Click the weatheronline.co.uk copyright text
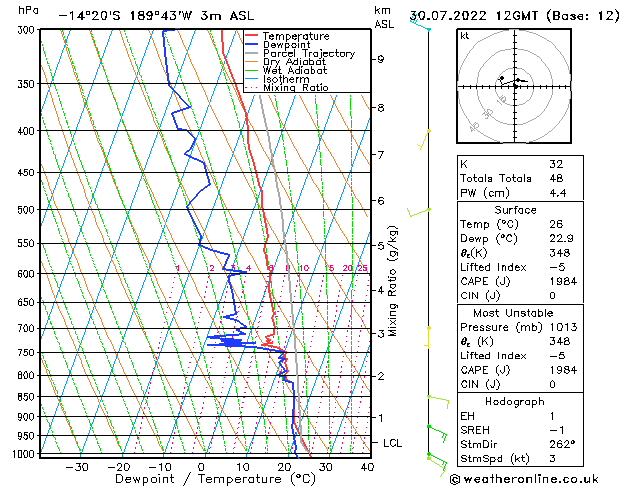Viewport: 629px width, 486px height. tap(524, 479)
